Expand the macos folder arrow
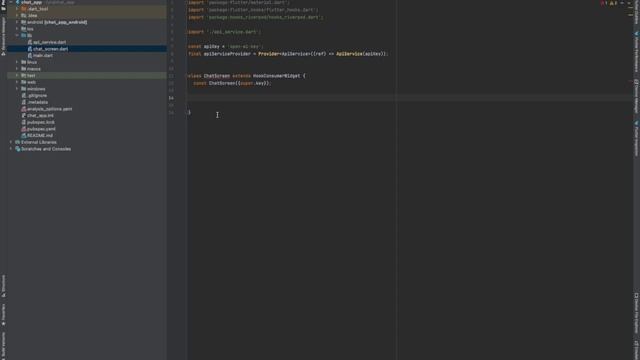Image resolution: width=640 pixels, height=360 pixels. point(17,69)
